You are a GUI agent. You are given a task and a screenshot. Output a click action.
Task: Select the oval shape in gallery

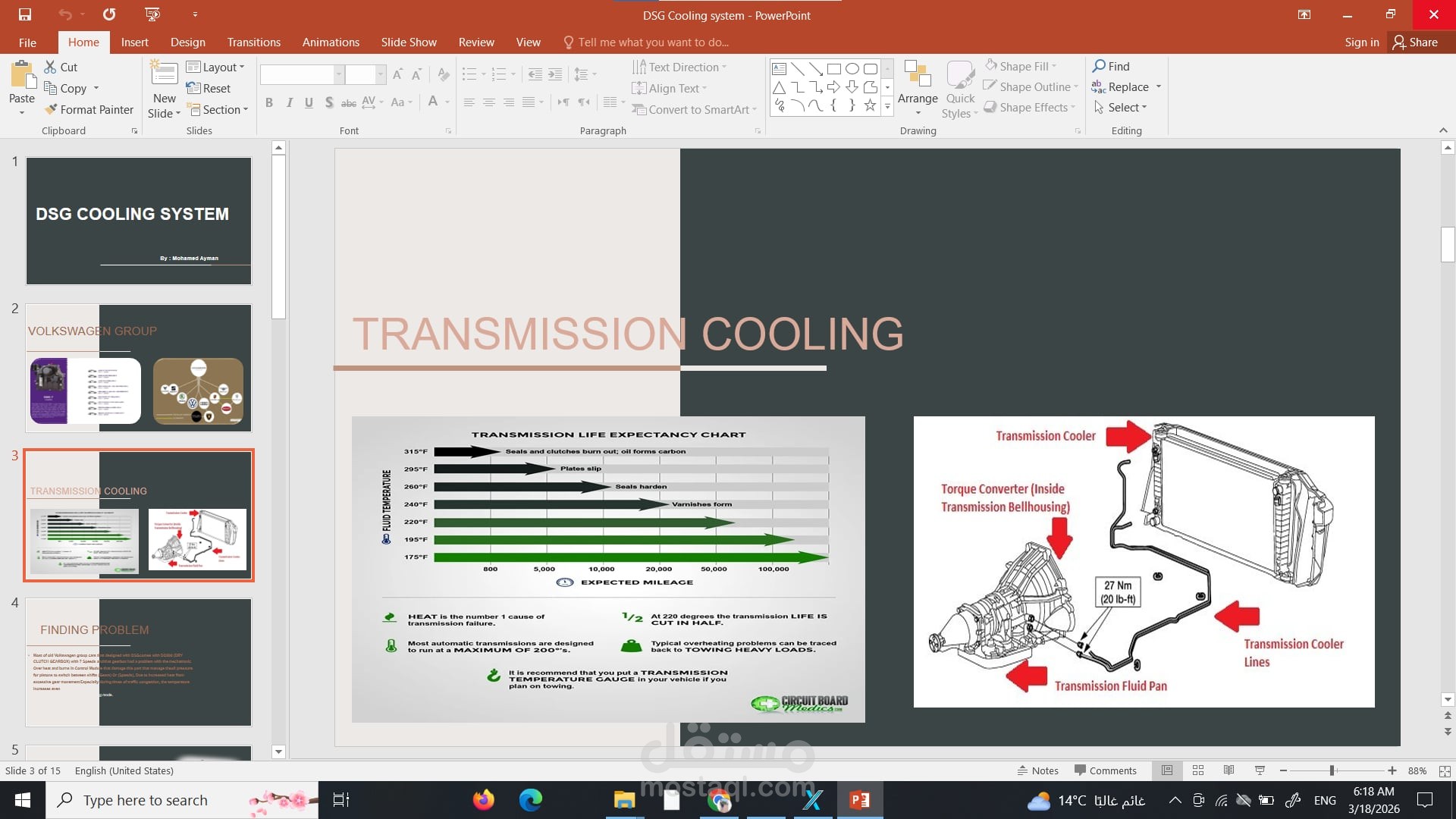pyautogui.click(x=852, y=68)
